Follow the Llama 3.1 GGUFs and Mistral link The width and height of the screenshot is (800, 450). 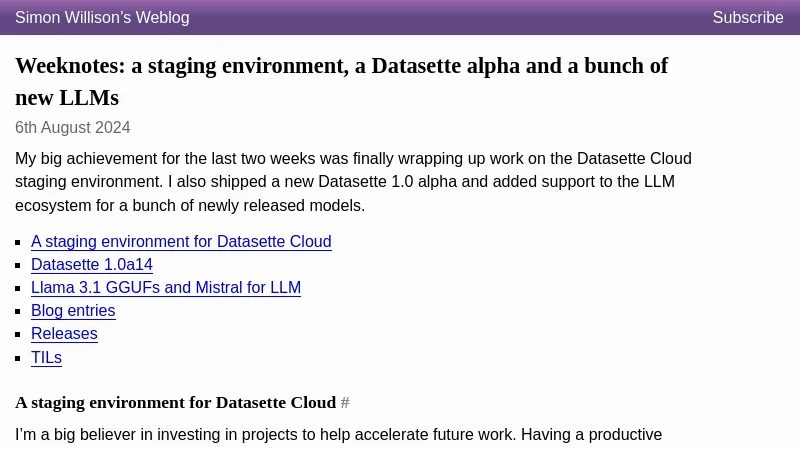(166, 287)
